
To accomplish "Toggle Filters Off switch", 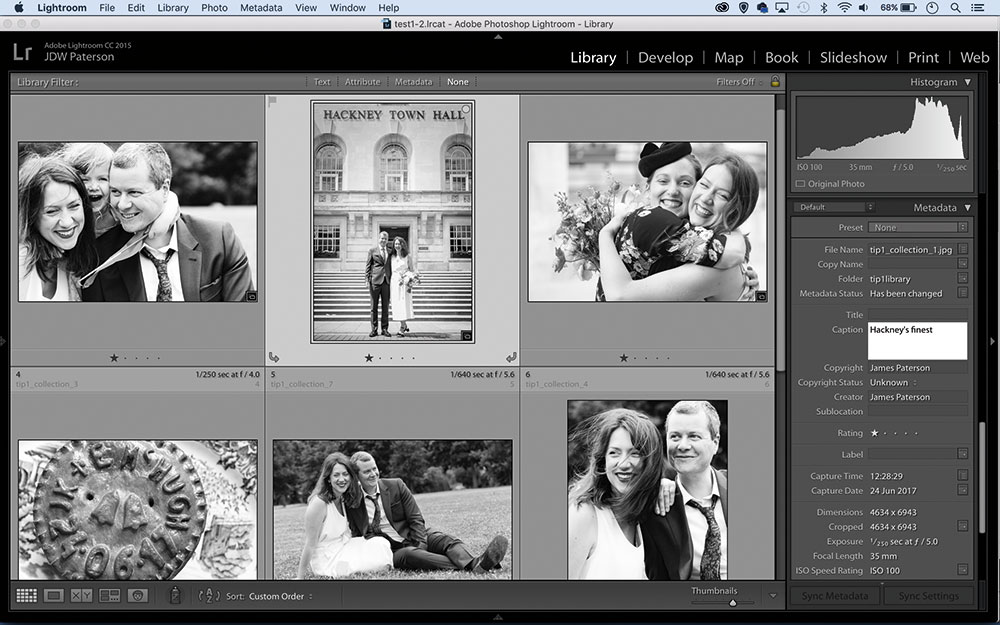I will coord(739,82).
